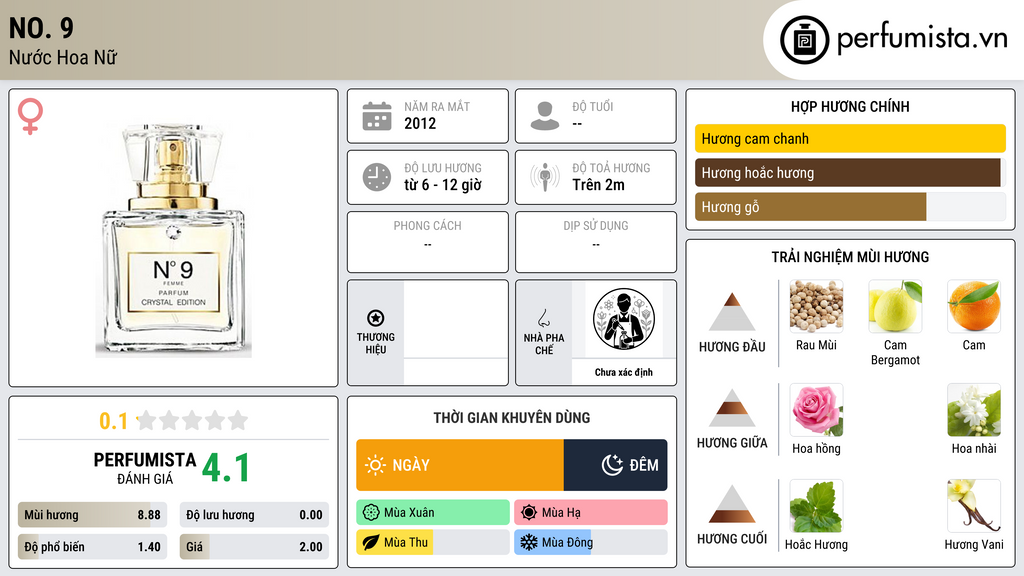Click the sillage icon beside Độ toả hương
Screen dimensions: 1024x576
tap(545, 177)
